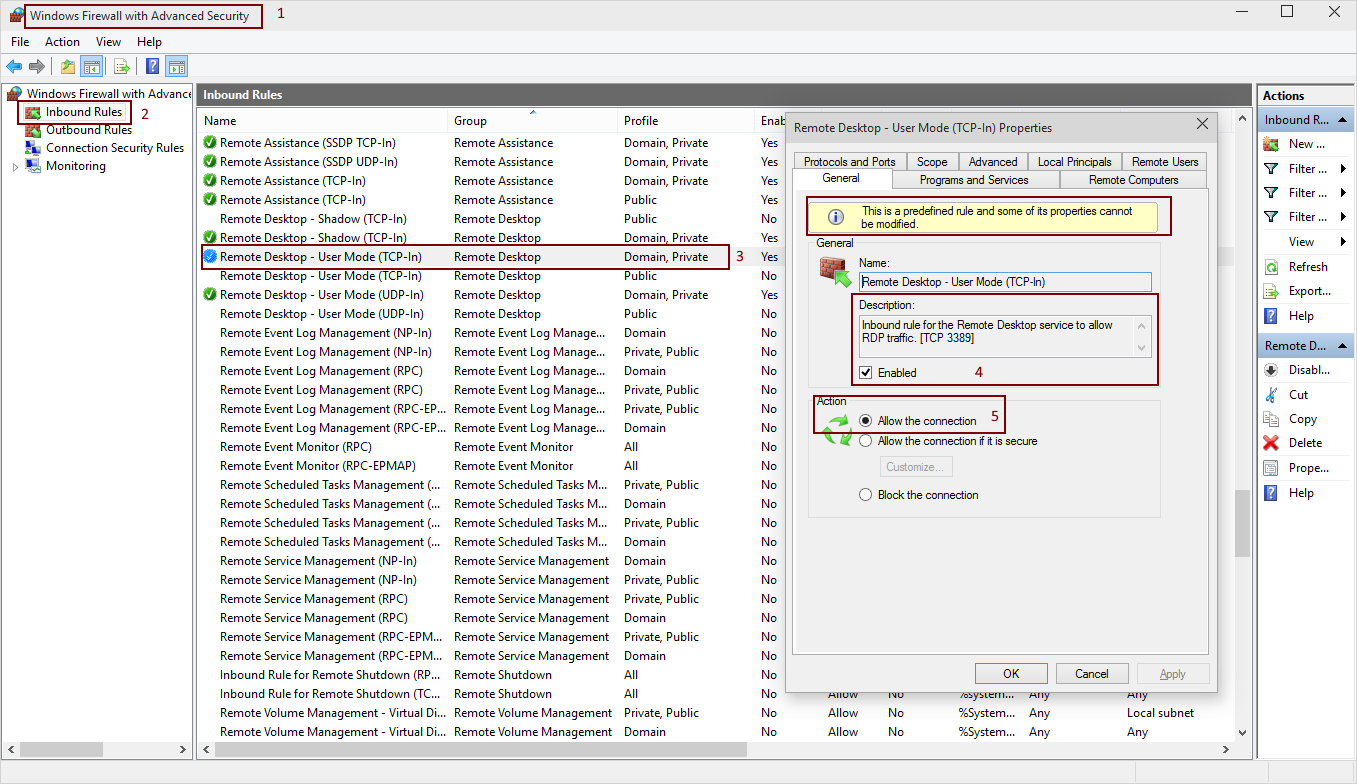Click the Inbound Rules brick-wall icon in tree
Viewport: 1357px width, 784px height.
click(34, 112)
